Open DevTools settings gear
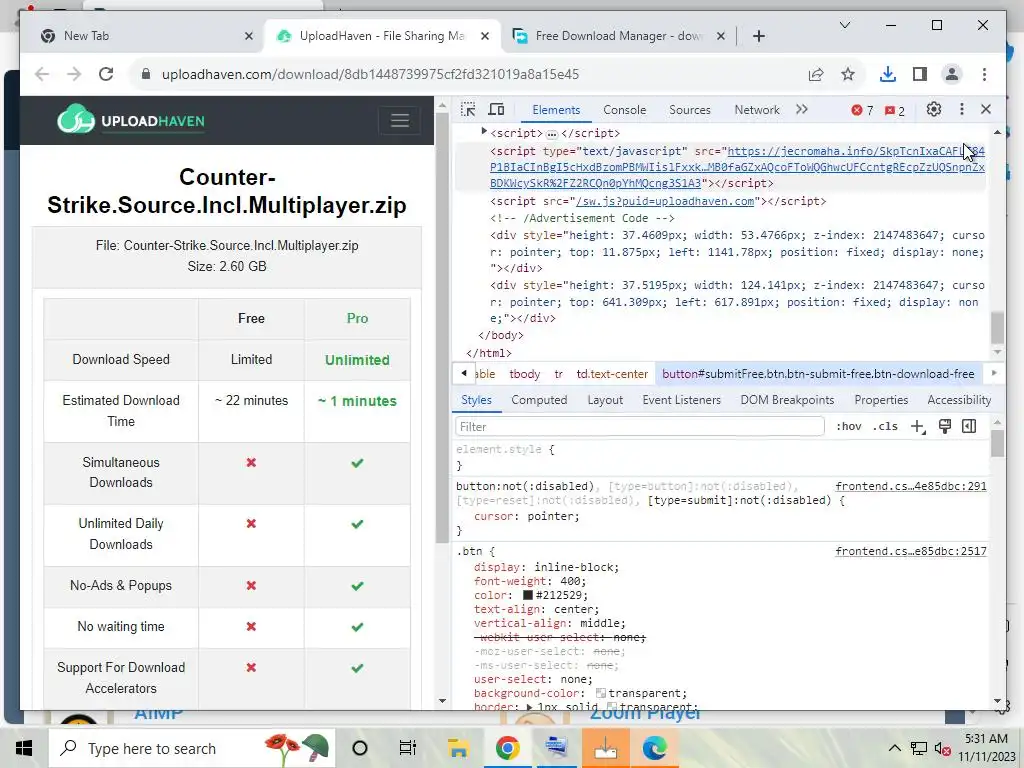Image resolution: width=1024 pixels, height=768 pixels. (934, 110)
